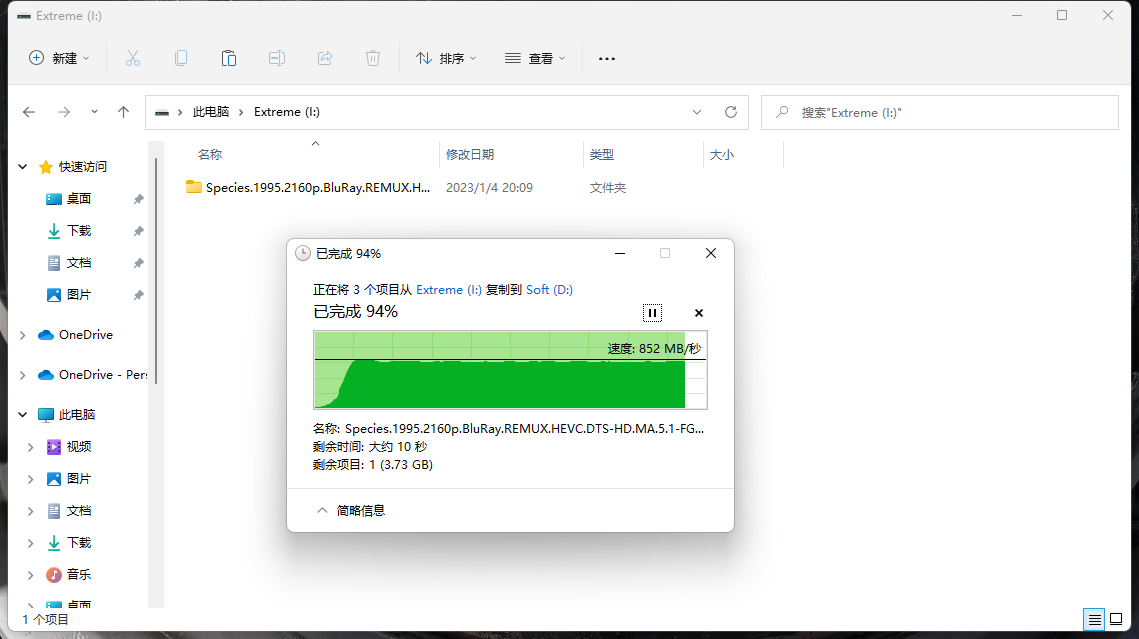The width and height of the screenshot is (1139, 639).
Task: Click the Copy icon in toolbar
Action: click(x=181, y=58)
